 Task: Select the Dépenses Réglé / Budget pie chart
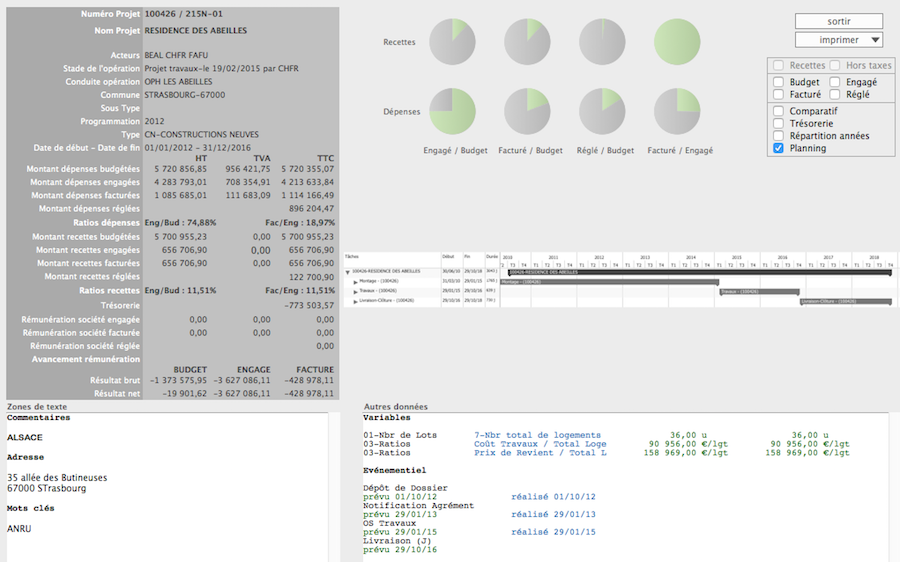602,111
